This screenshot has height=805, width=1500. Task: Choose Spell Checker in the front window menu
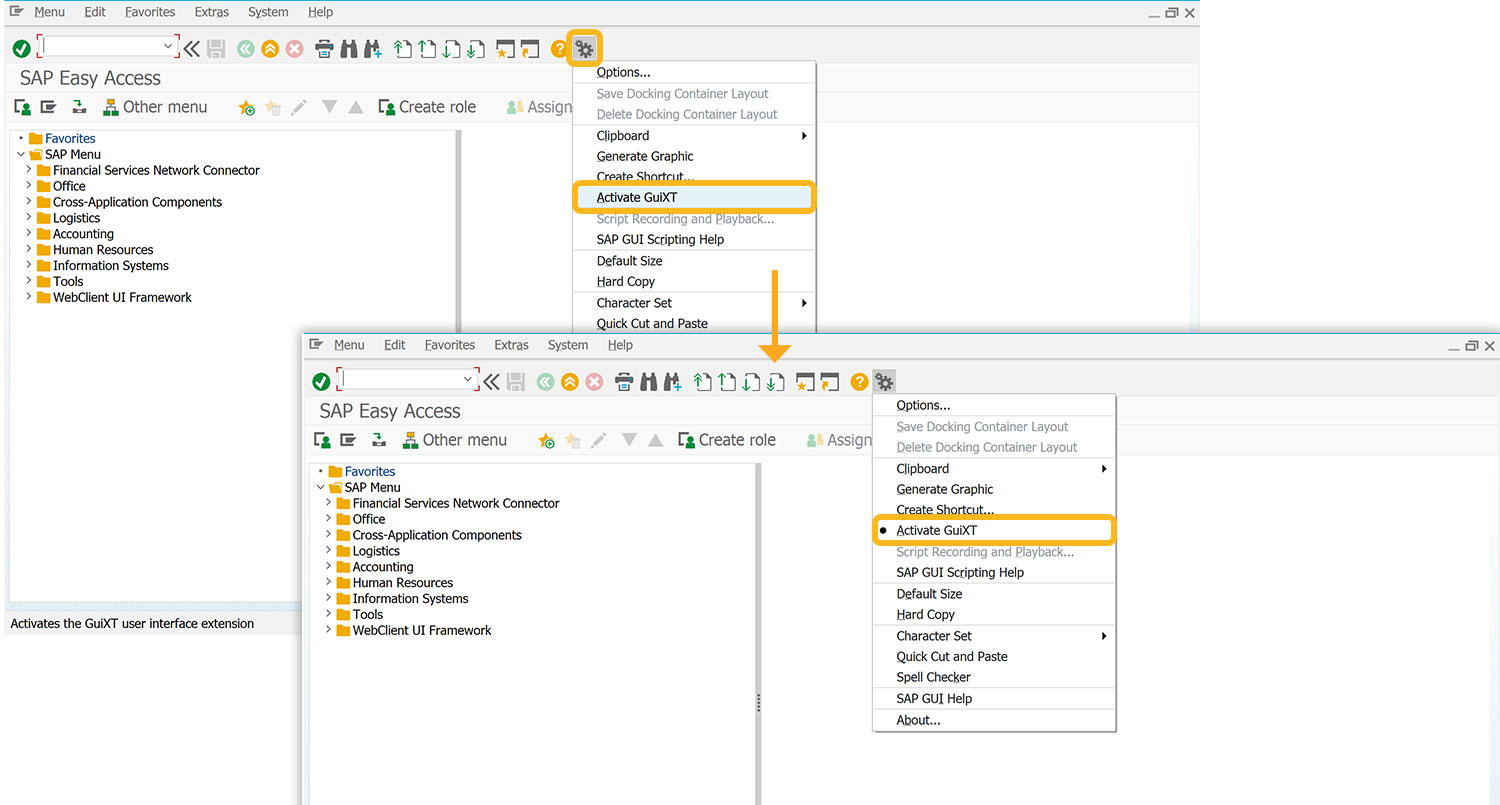pyautogui.click(x=994, y=677)
